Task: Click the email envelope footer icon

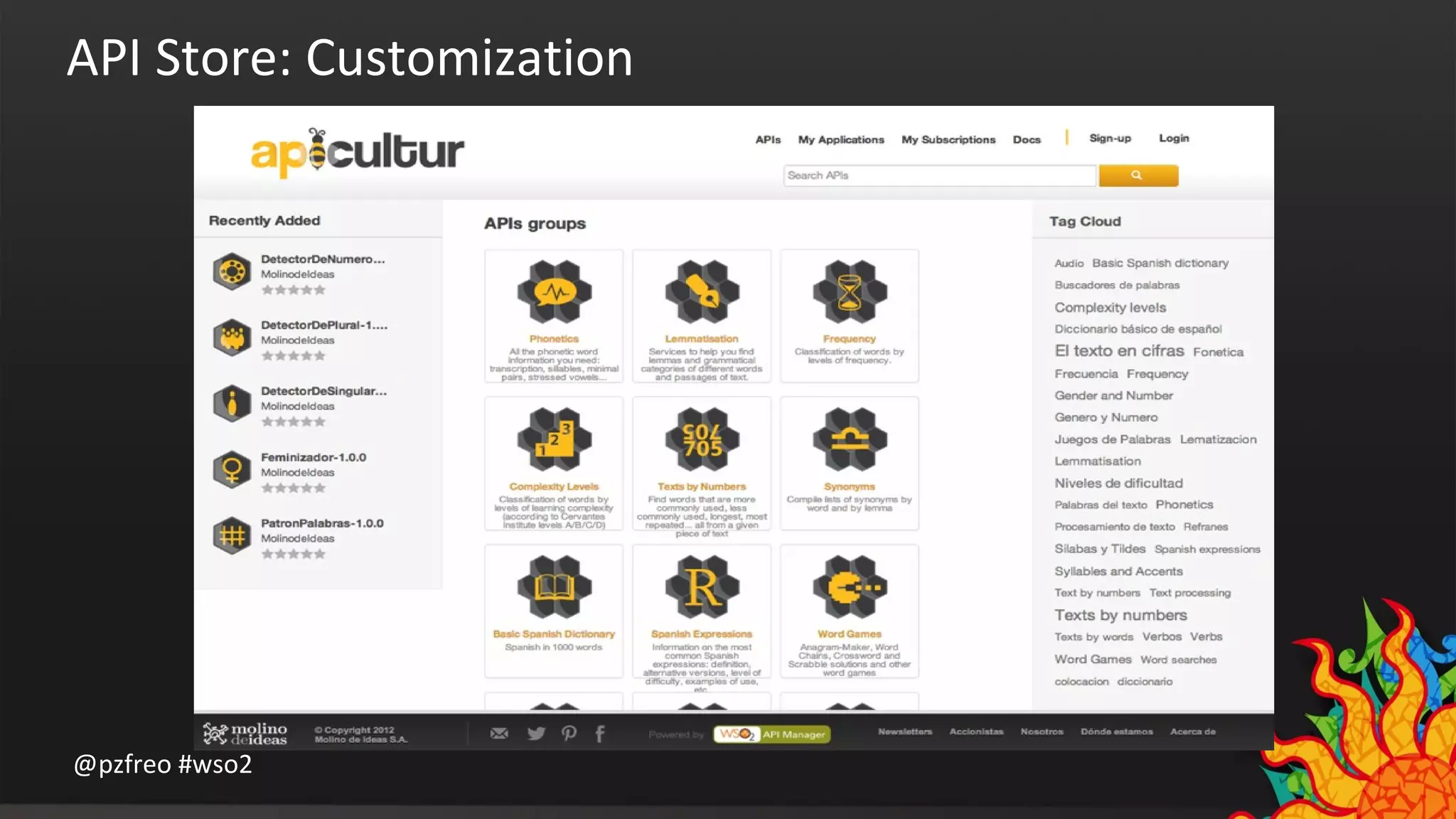Action: point(499,734)
